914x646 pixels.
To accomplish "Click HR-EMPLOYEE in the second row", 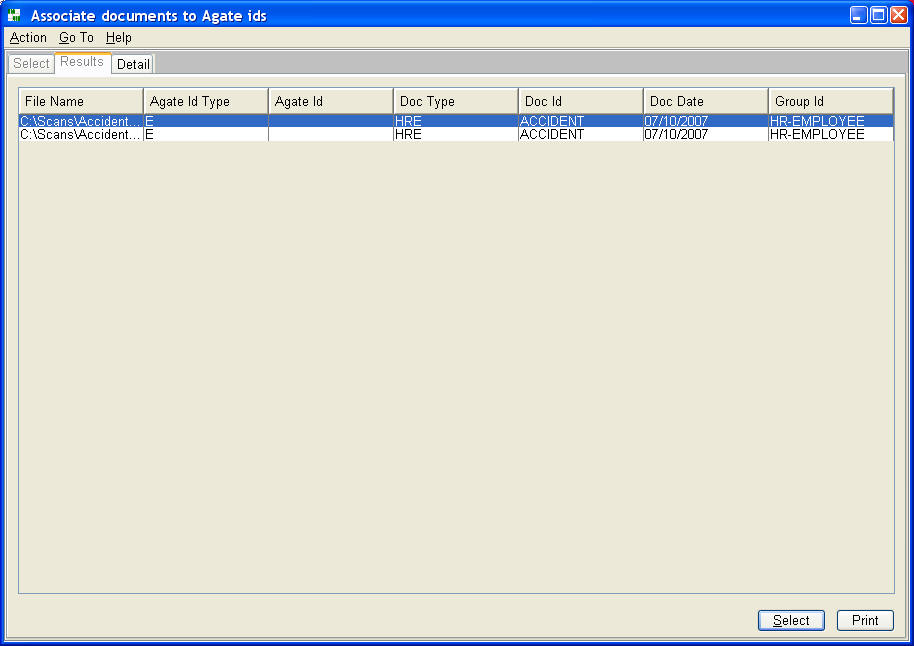I will tap(817, 135).
